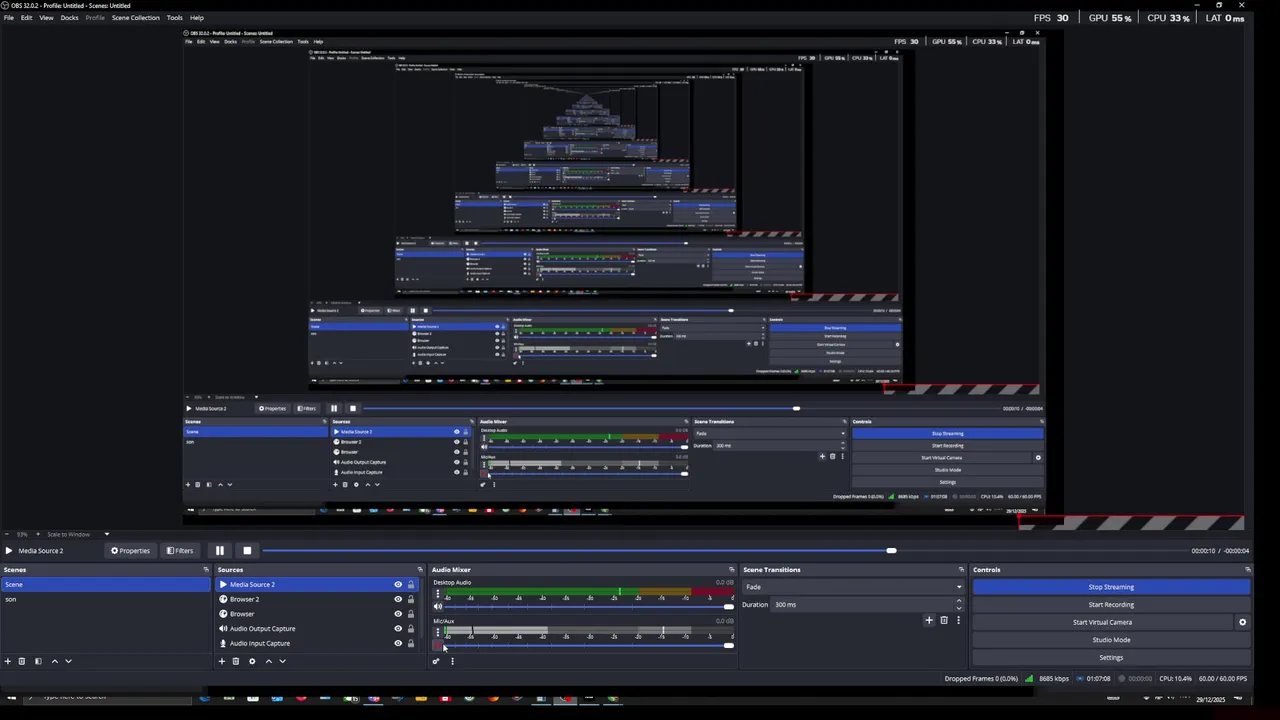Toggle lock on Audio Output Capture

pos(411,629)
